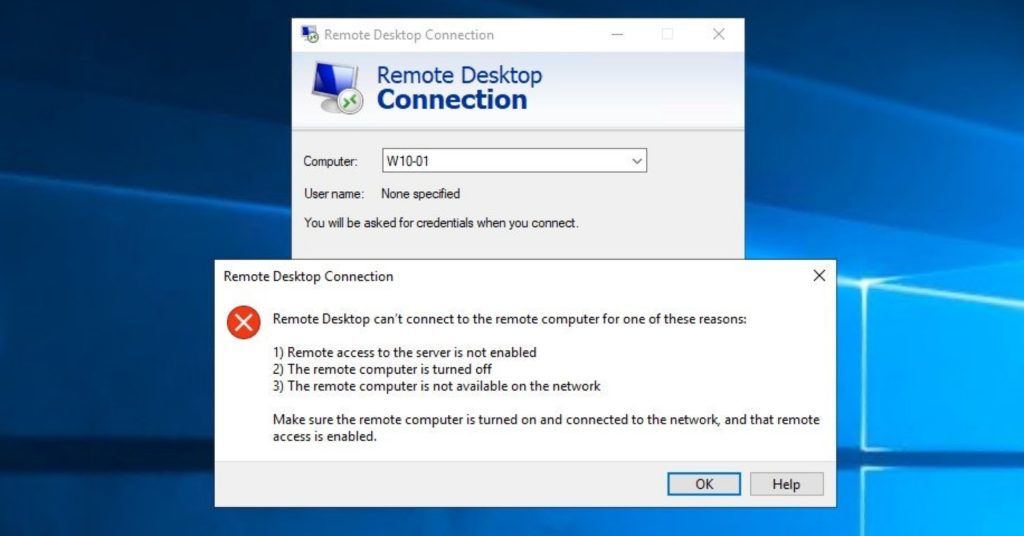Click the red error icon
The width and height of the screenshot is (1024, 536).
(244, 322)
